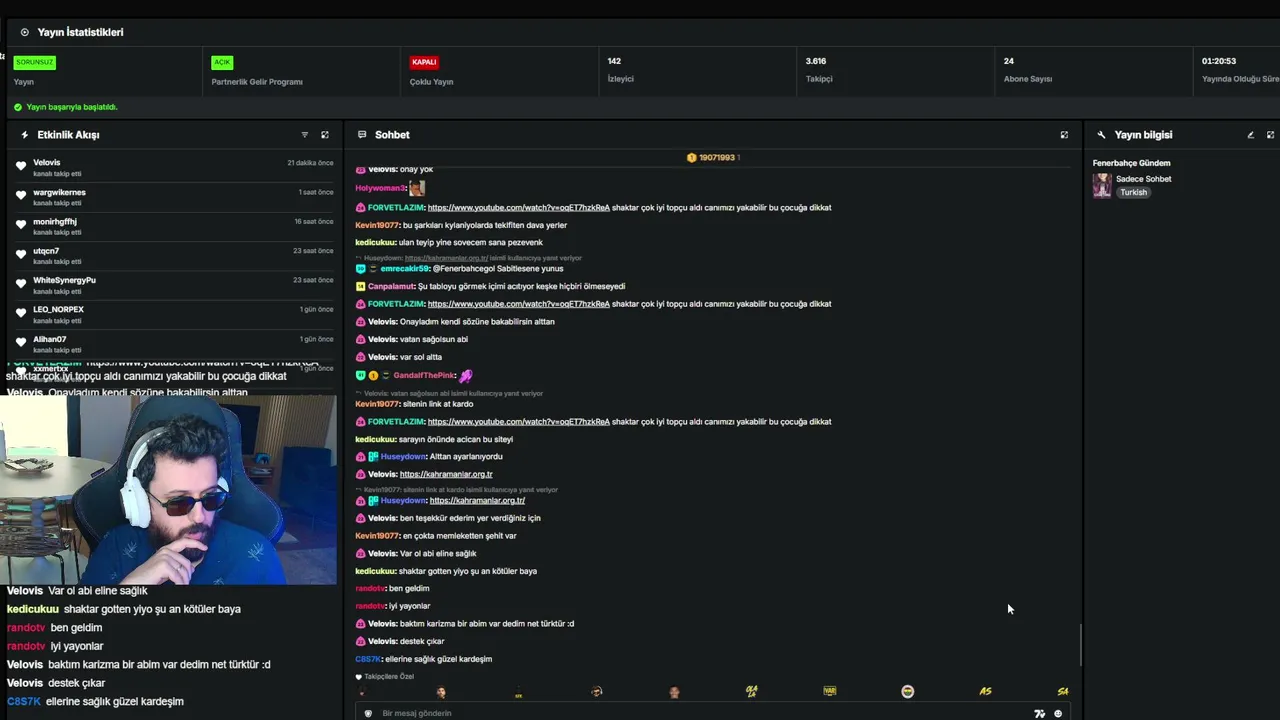Click the heart icon next to wargwikernes
Image resolution: width=1280 pixels, height=720 pixels.
pos(21,196)
